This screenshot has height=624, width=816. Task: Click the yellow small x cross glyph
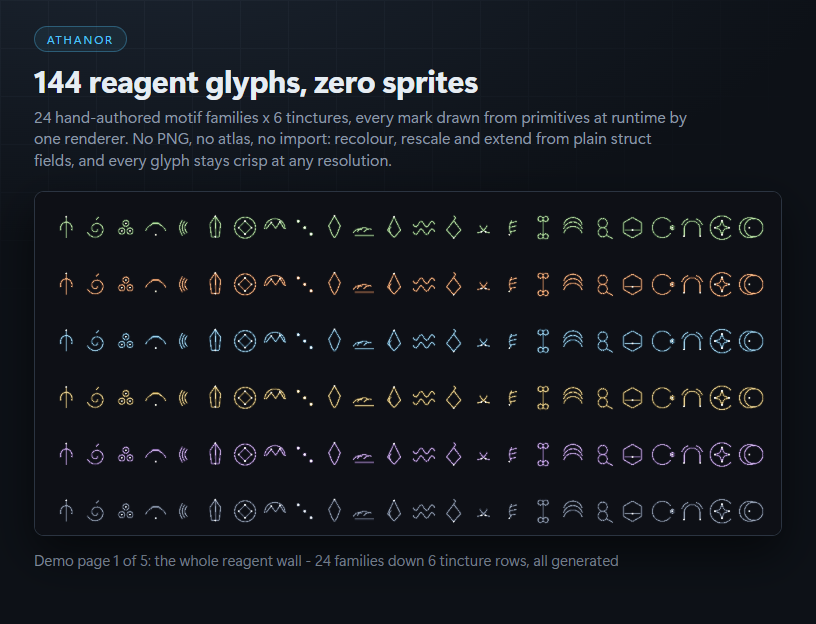483,400
